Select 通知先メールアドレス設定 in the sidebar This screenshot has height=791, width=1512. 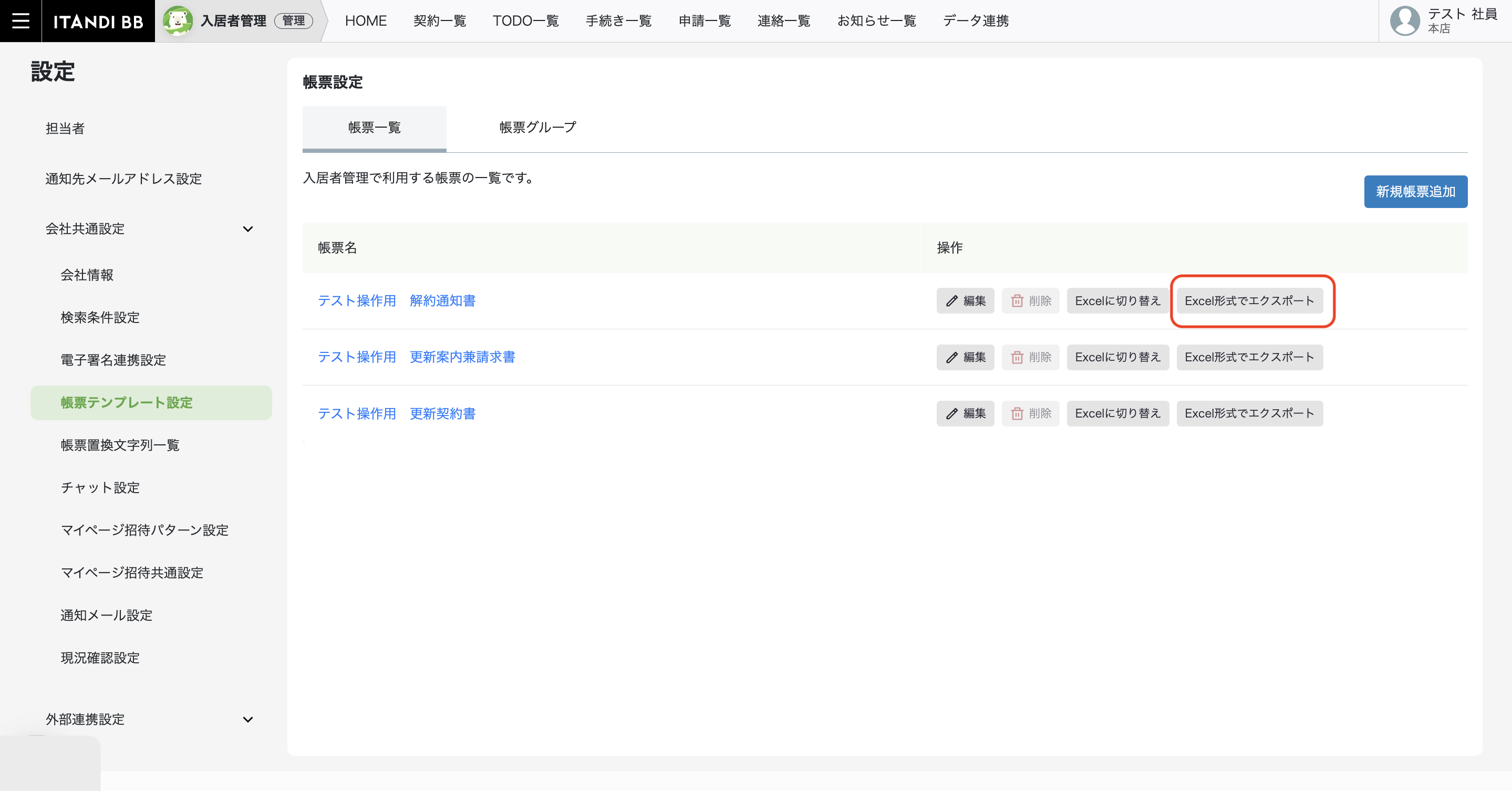pos(124,179)
